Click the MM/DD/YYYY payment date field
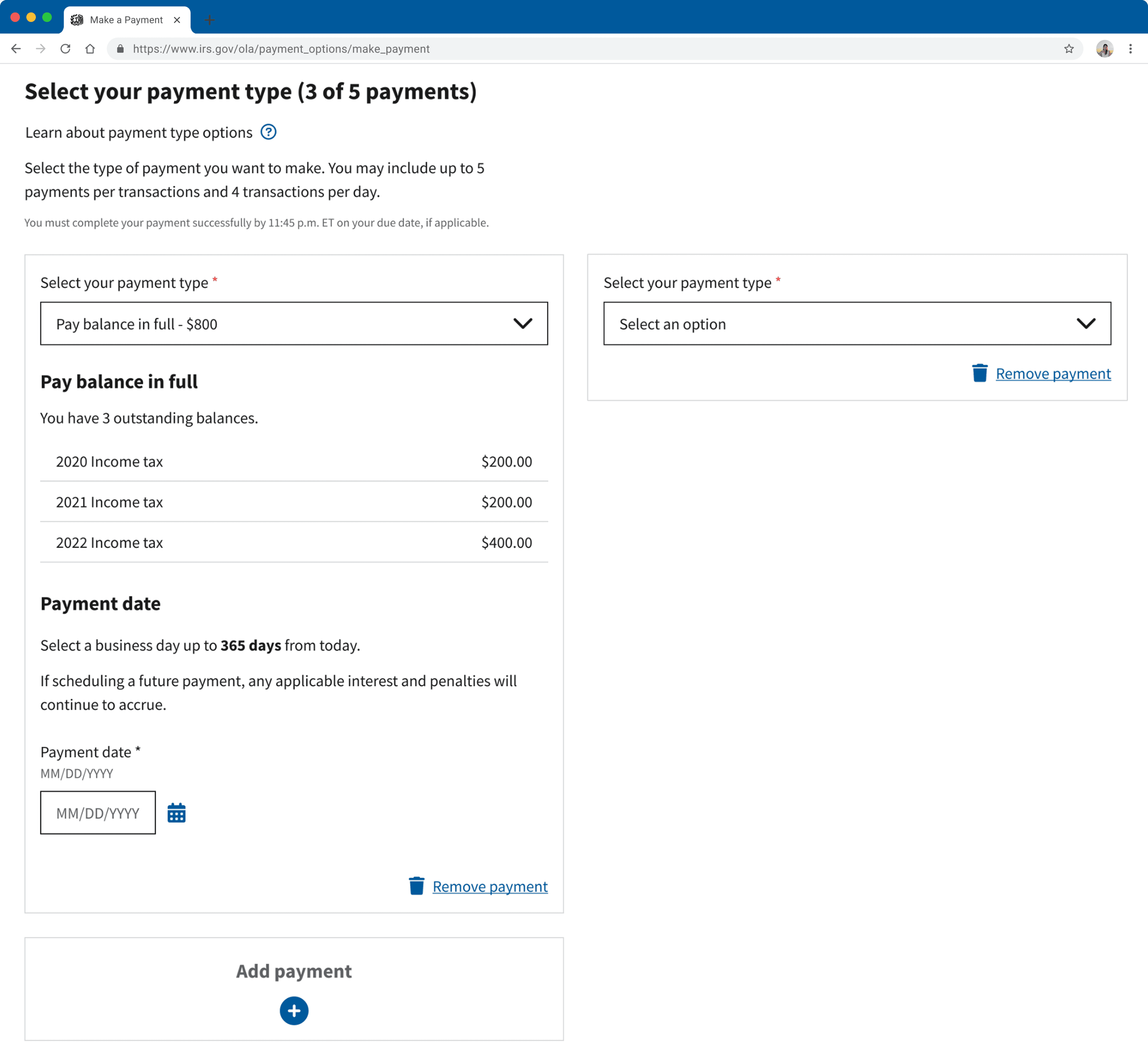Screen dimensions: 1148x1060 98,813
